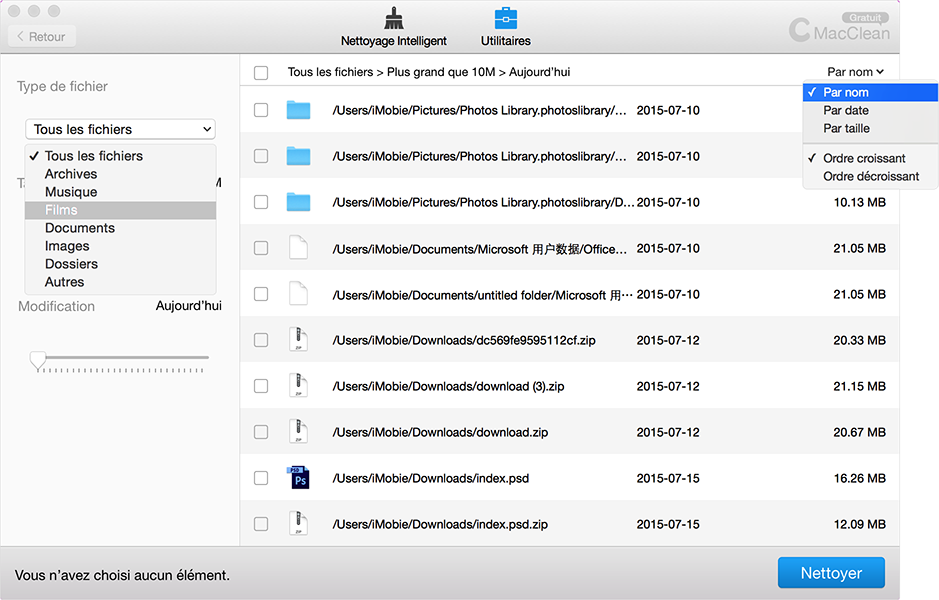Click the MacClean logo
Viewport: 939px width, 600px height.
pyautogui.click(x=839, y=29)
